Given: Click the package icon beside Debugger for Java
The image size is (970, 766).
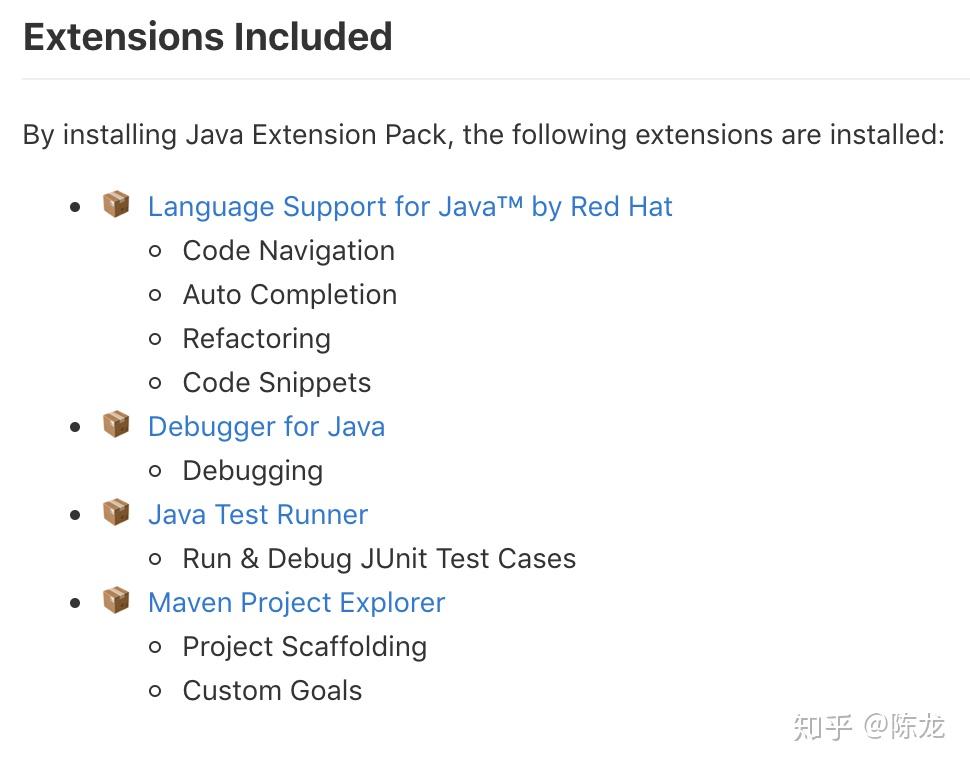Looking at the screenshot, I should [116, 425].
